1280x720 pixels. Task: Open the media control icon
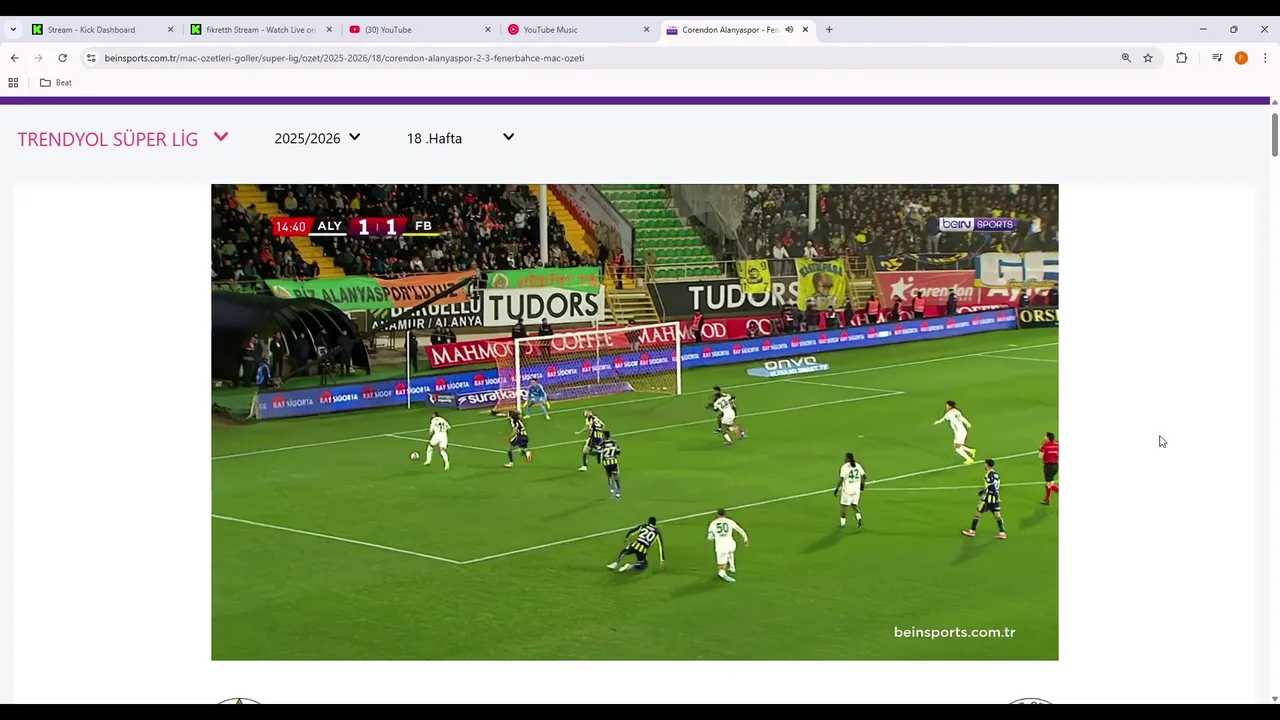click(1217, 58)
